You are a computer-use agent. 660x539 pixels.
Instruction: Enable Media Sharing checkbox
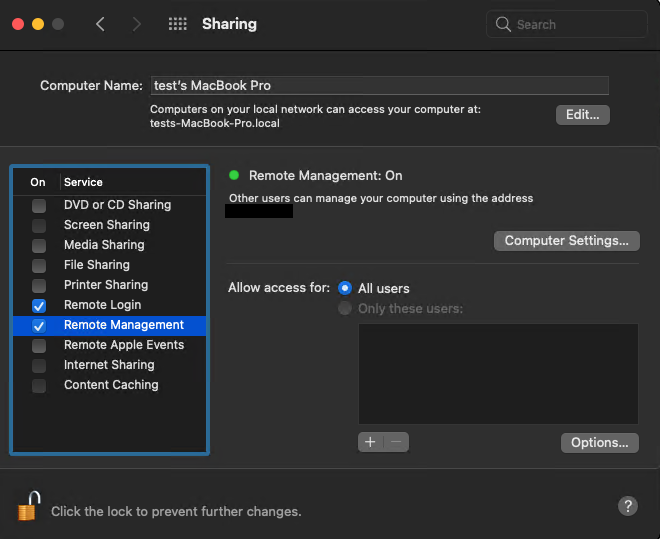point(39,246)
